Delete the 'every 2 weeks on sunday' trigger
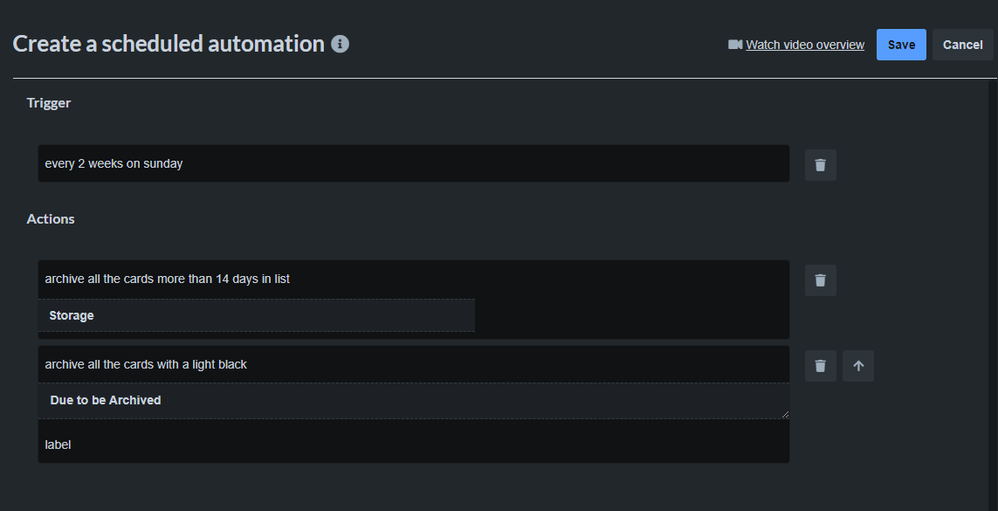Screen dimensions: 998x511 pyautogui.click(x=820, y=165)
